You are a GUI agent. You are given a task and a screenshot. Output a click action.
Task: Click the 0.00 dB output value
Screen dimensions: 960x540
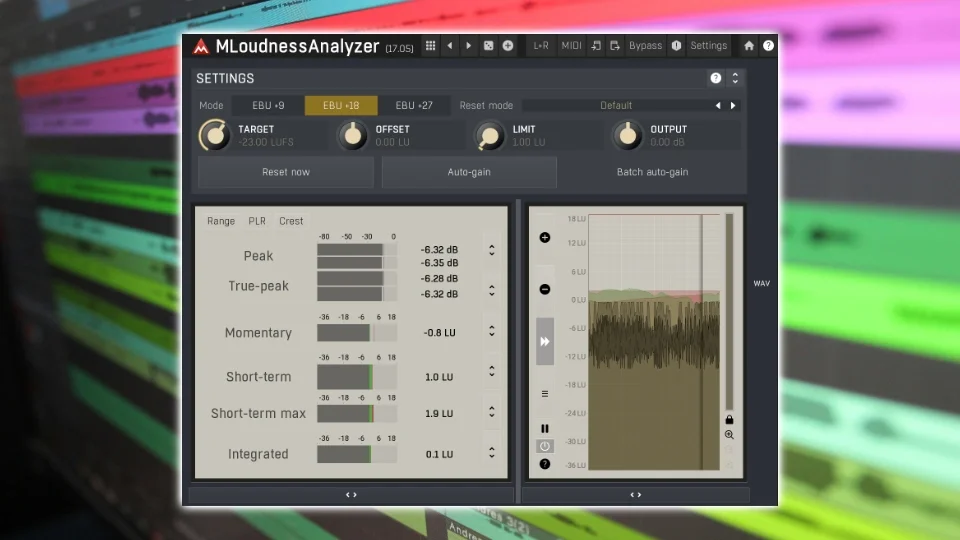667,142
